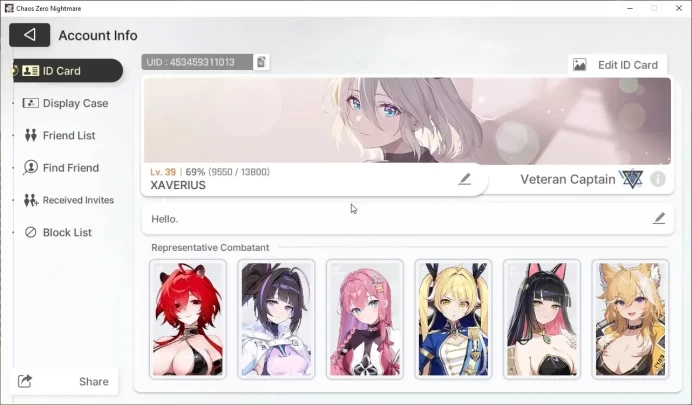Screen dimensions: 692x405
Task: Click picture icon in Edit ID Card
Action: pyautogui.click(x=579, y=65)
